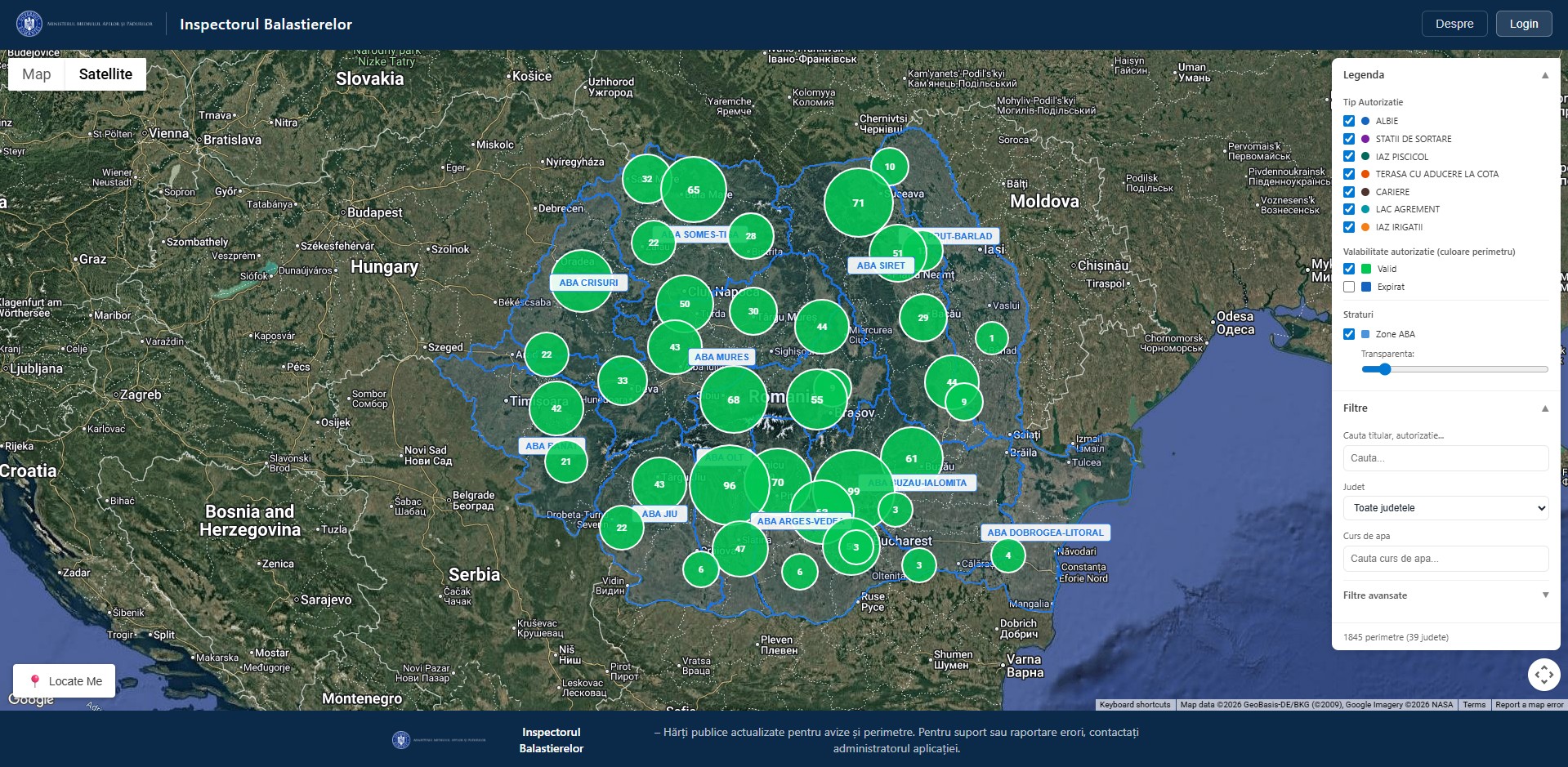
Task: Zoom into the cluster marker labeled 68
Action: (x=733, y=399)
